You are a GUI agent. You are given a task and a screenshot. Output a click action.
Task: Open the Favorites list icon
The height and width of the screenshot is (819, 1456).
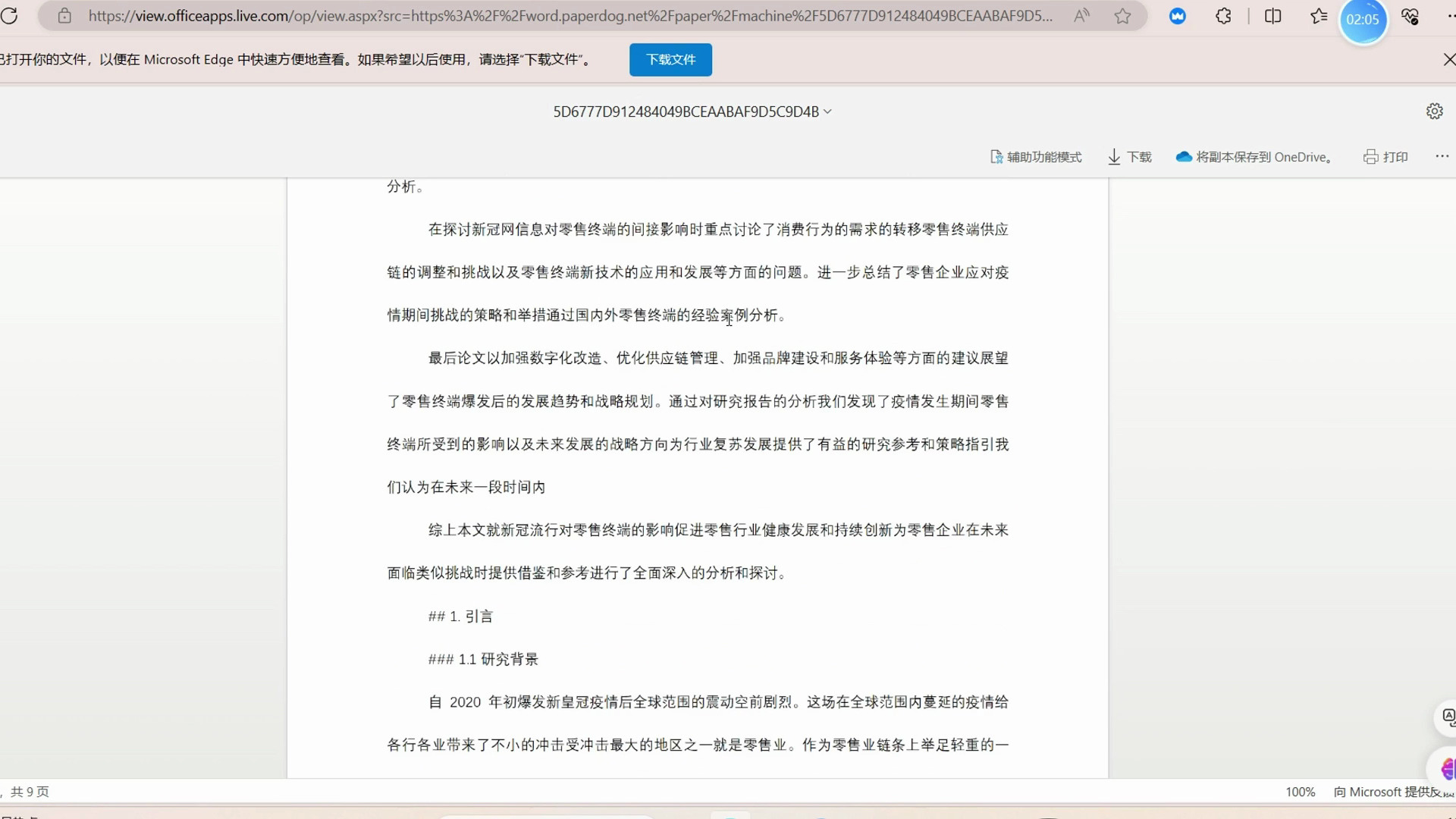(x=1319, y=16)
